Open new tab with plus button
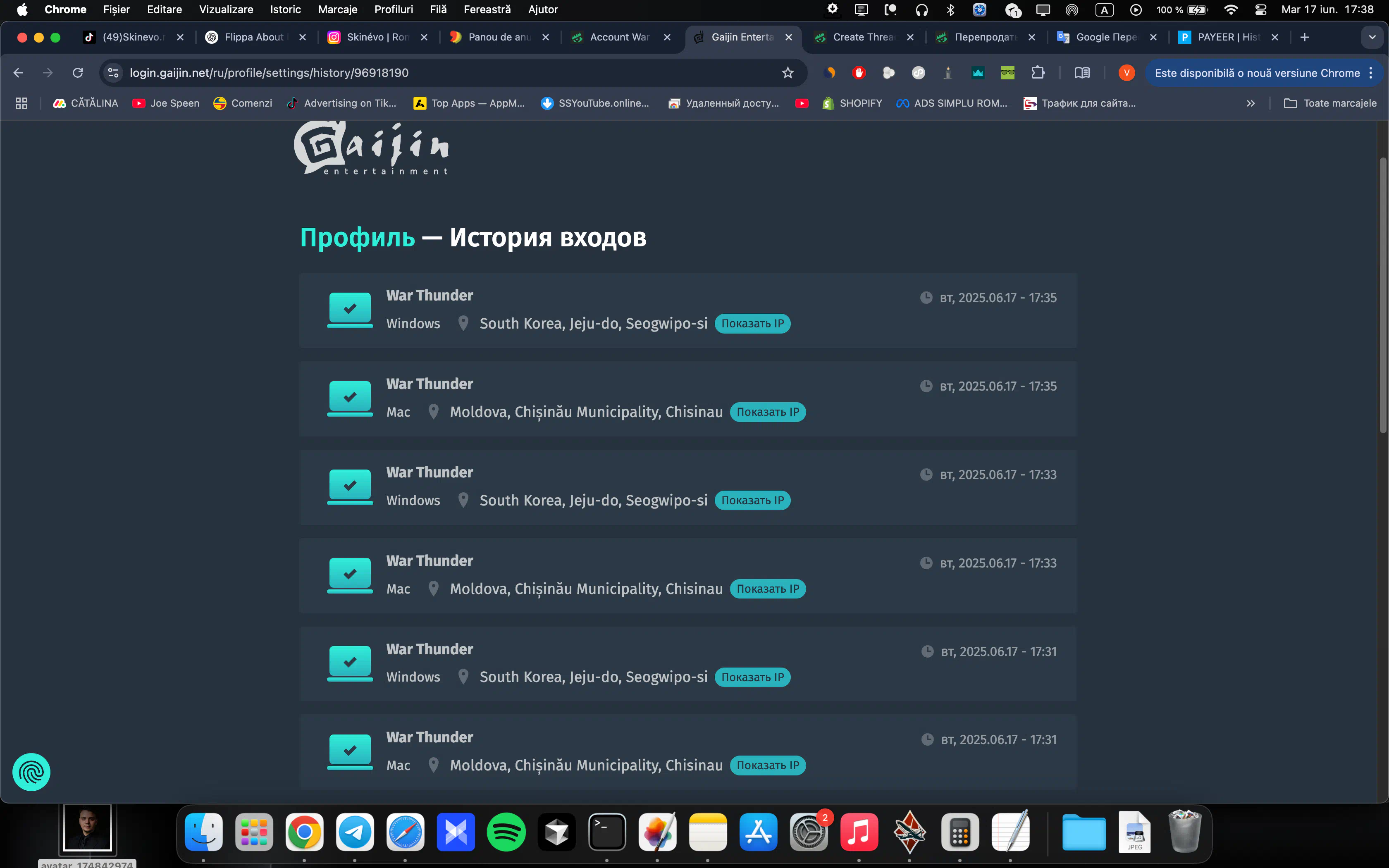This screenshot has width=1389, height=868. pos(1305,37)
